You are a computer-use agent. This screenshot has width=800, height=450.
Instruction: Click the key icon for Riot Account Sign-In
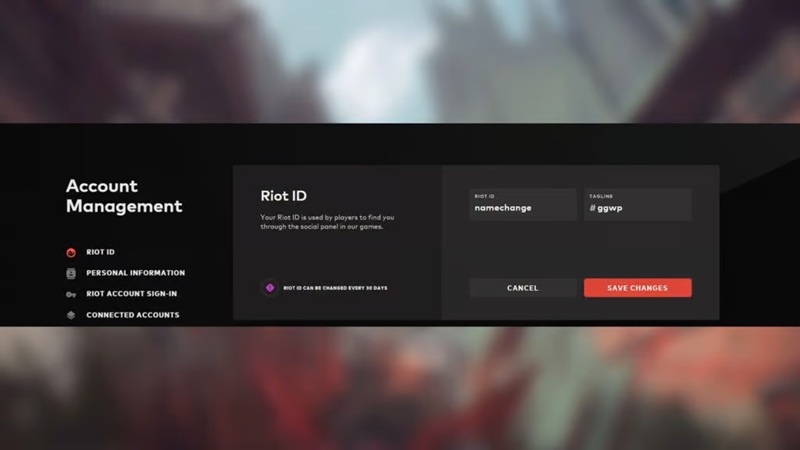click(71, 294)
